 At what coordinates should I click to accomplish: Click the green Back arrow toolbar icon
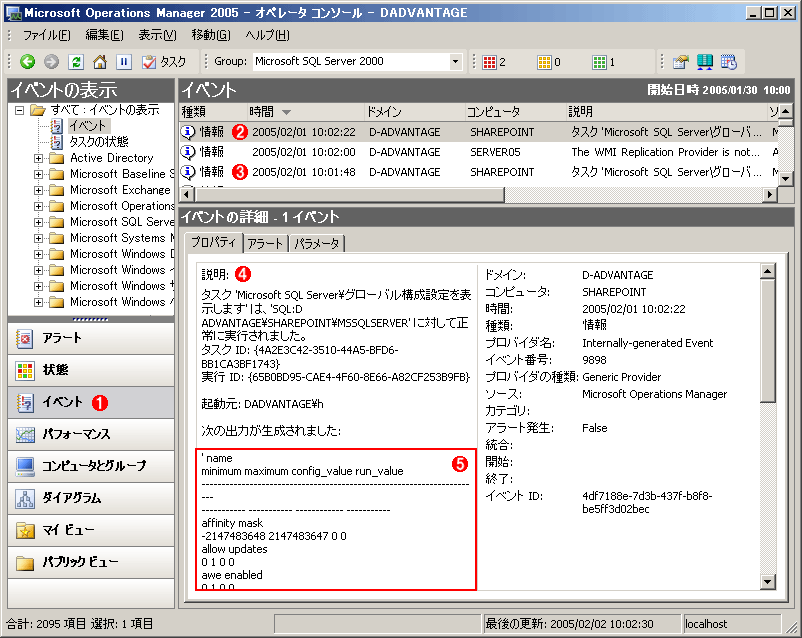point(28,62)
